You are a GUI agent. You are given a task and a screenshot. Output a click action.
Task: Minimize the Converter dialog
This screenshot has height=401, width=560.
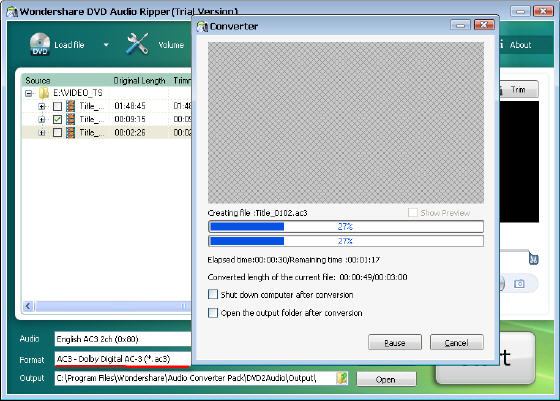(x=460, y=25)
